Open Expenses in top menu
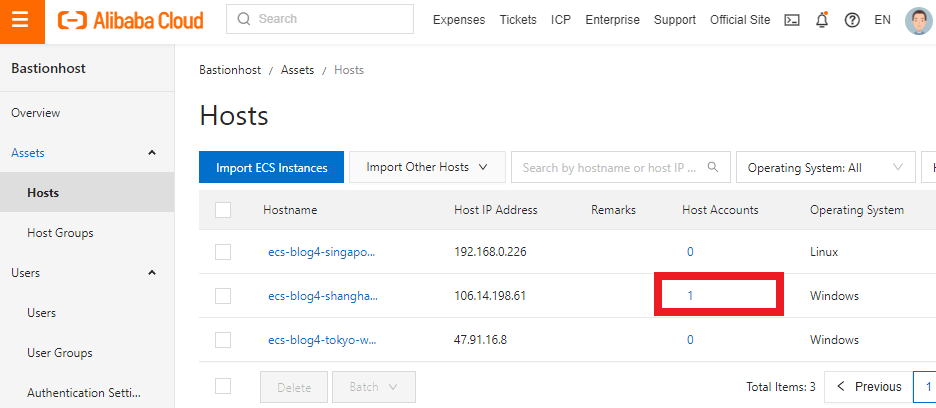This screenshot has width=936, height=408. coord(459,20)
